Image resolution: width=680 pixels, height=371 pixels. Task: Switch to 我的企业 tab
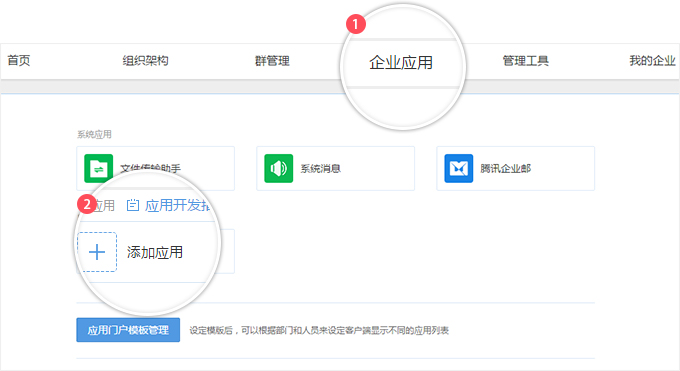point(652,61)
